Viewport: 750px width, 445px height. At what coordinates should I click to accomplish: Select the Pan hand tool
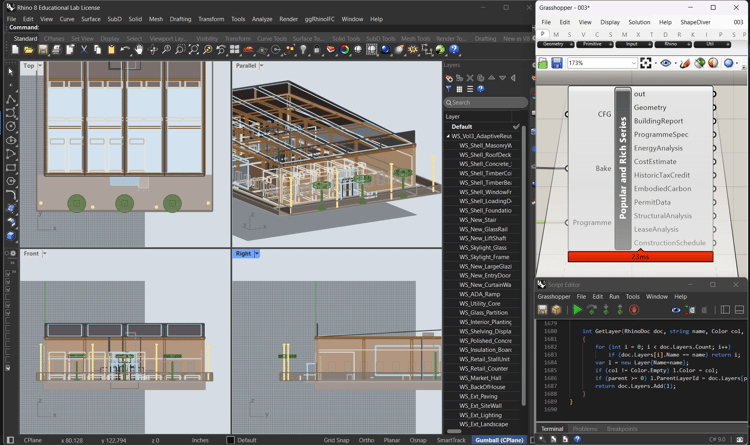click(139, 49)
